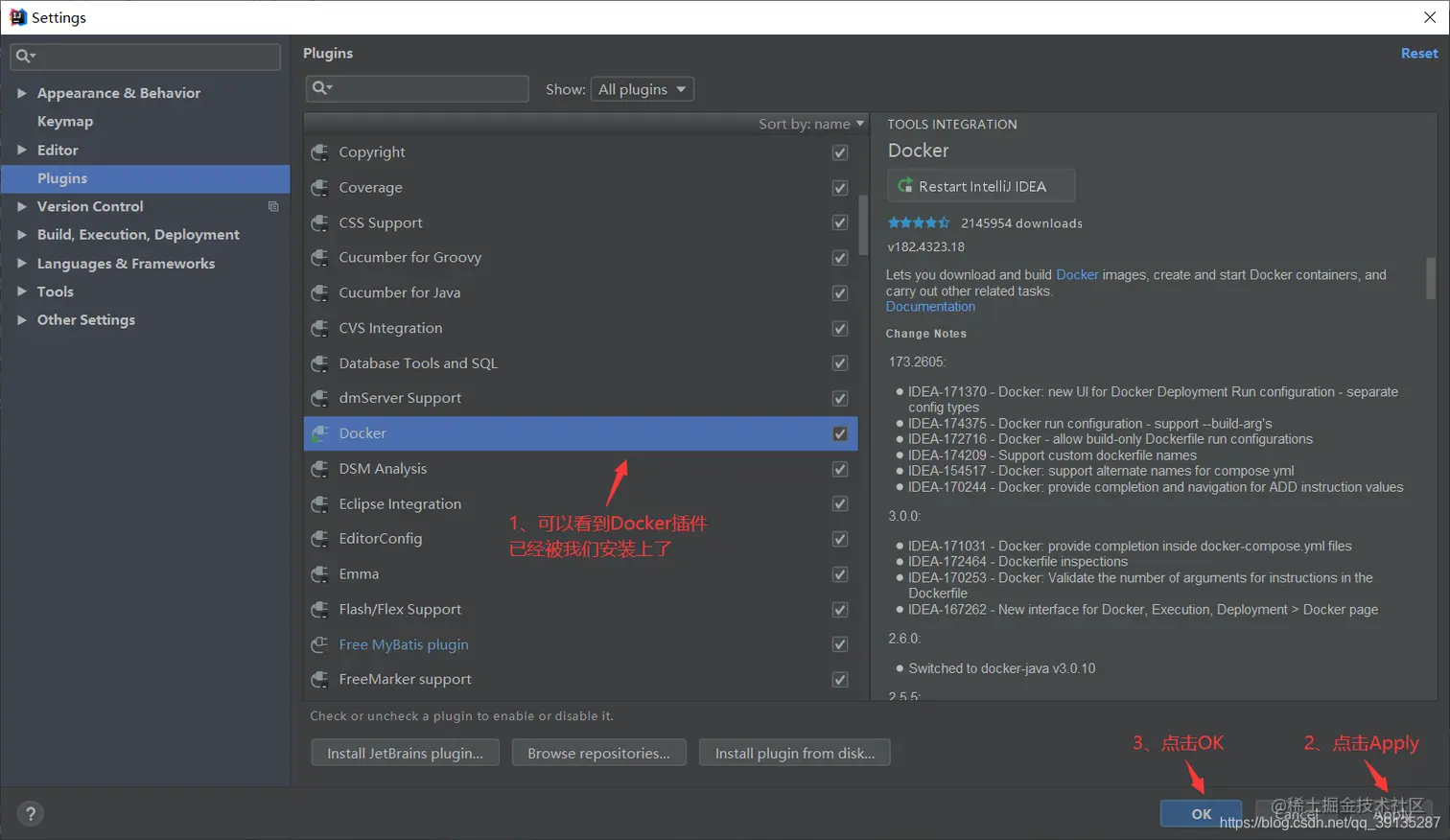1450x840 pixels.
Task: Click the Docker link in description
Action: click(x=1077, y=274)
